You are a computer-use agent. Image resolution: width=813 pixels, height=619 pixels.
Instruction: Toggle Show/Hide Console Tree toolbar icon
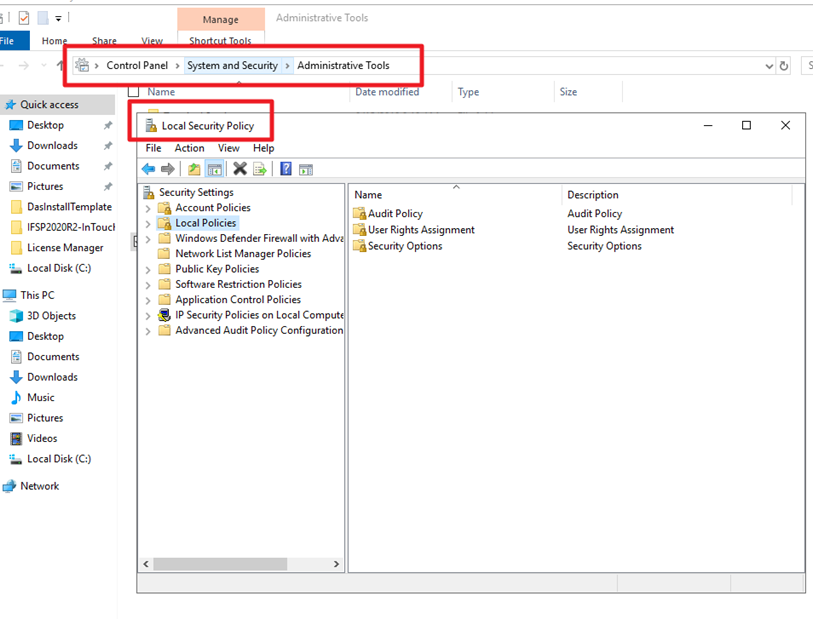click(x=214, y=169)
